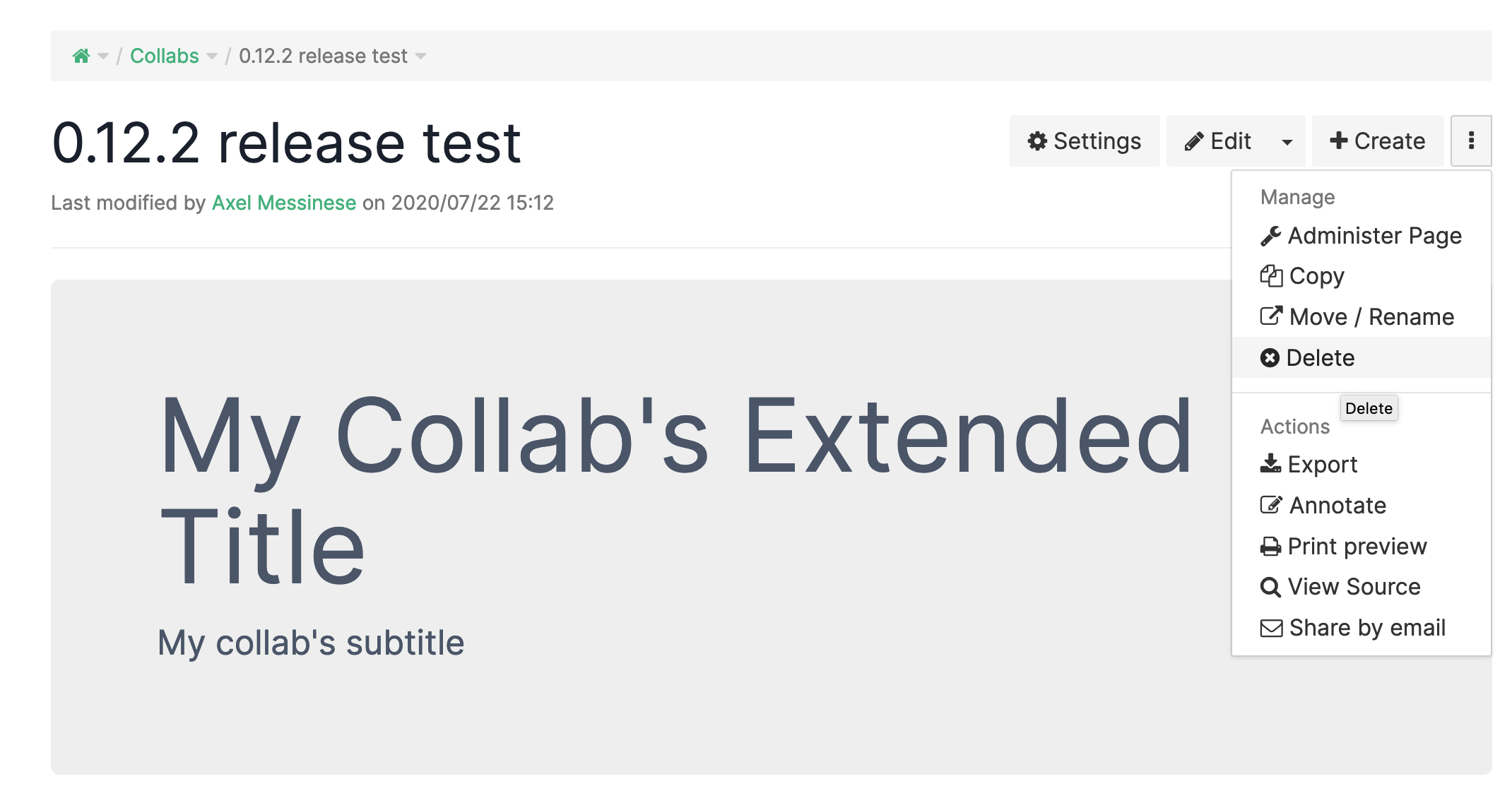This screenshot has width=1512, height=798.
Task: Choose View Source menu entry
Action: 1340,587
